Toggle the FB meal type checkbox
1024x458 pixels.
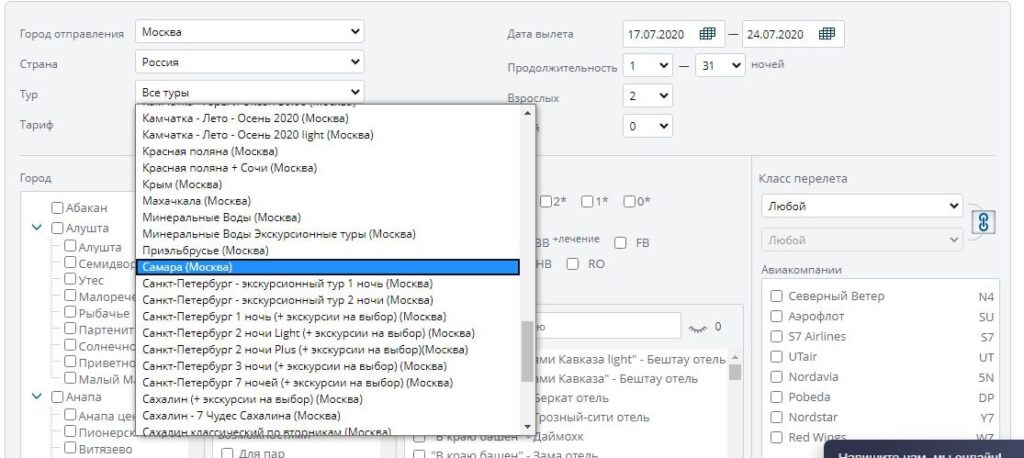pyautogui.click(x=620, y=242)
